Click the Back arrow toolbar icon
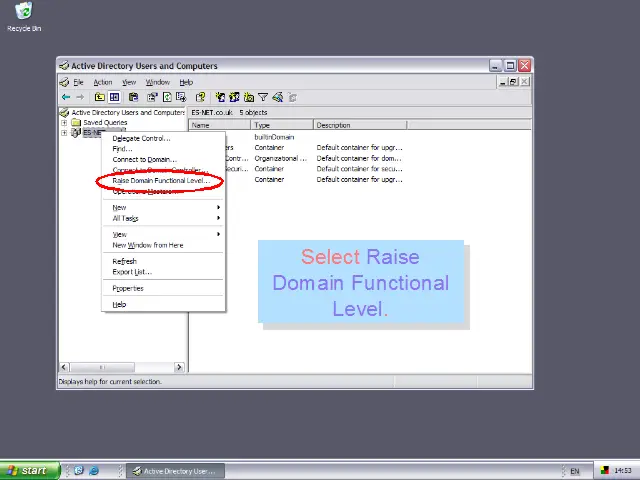 (66, 97)
